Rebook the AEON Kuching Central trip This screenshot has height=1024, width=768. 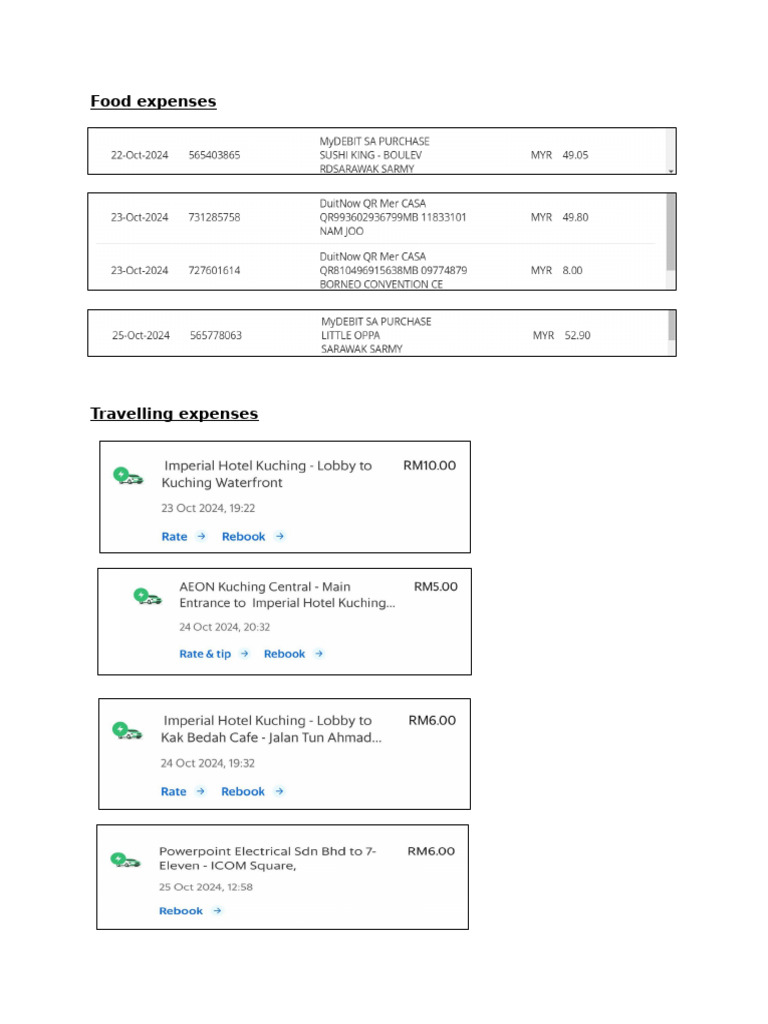pos(284,654)
